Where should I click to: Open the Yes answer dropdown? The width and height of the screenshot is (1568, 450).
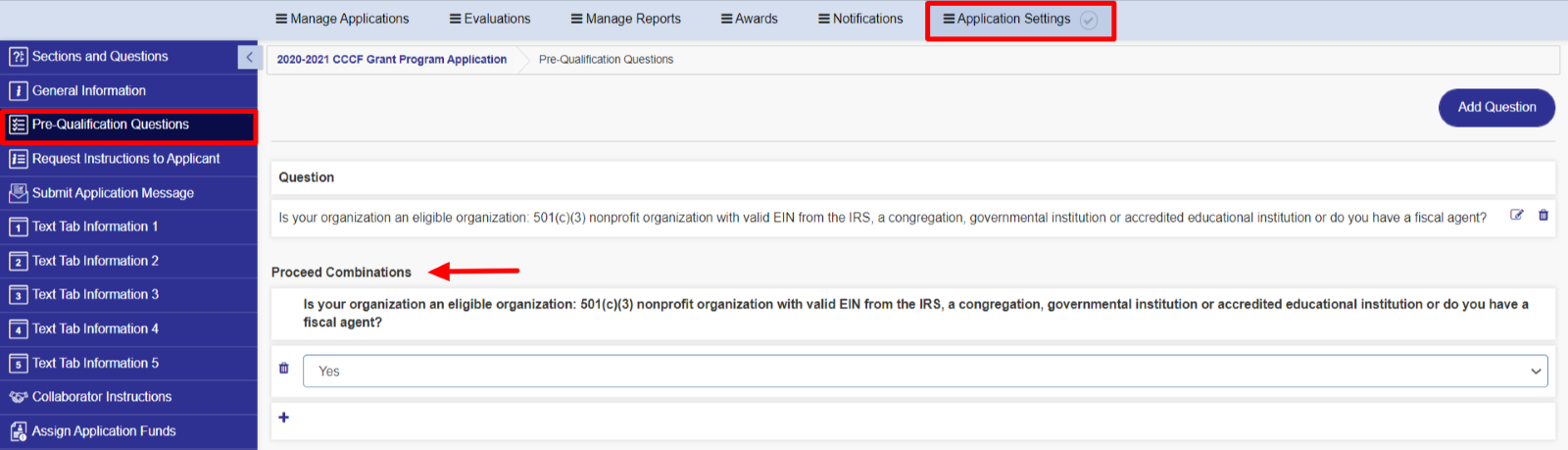924,372
